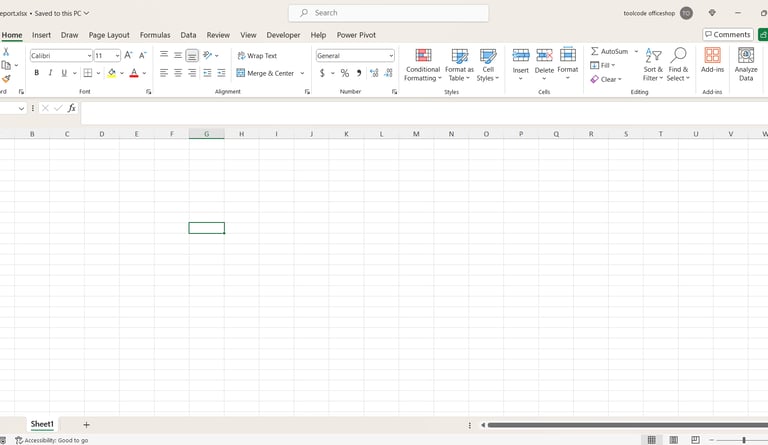Click Cut scissors icon
The width and height of the screenshot is (768, 445).
(x=6, y=52)
